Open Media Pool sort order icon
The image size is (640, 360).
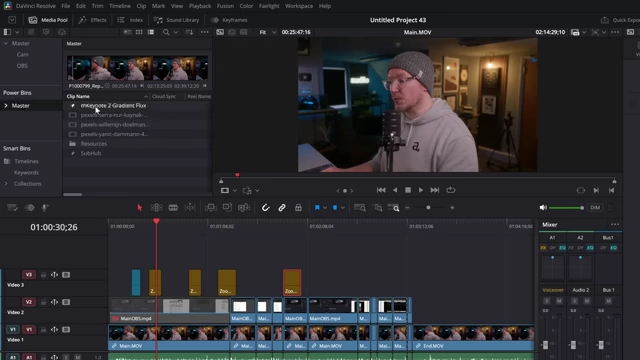pyautogui.click(x=189, y=32)
